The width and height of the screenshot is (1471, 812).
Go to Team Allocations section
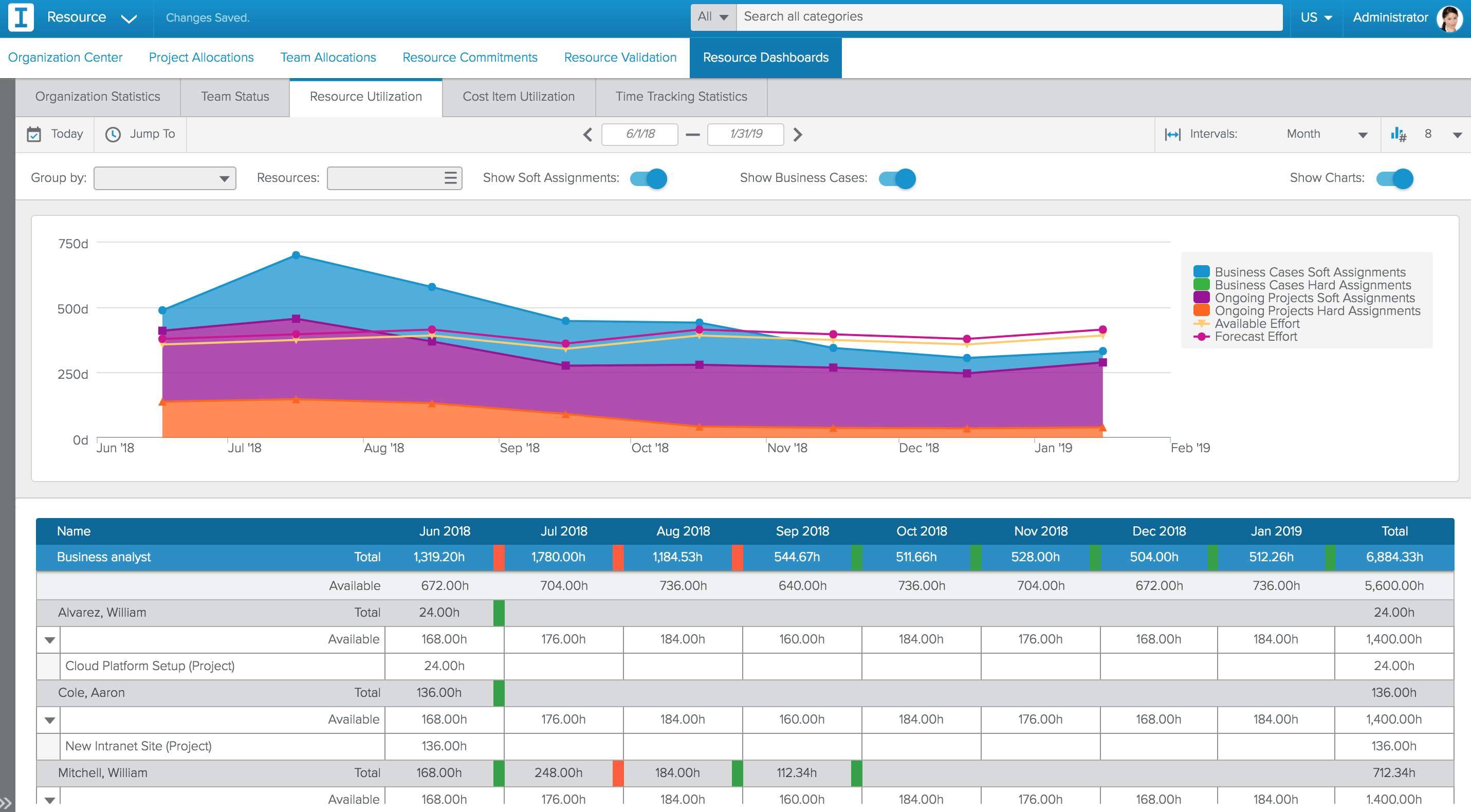tap(328, 57)
